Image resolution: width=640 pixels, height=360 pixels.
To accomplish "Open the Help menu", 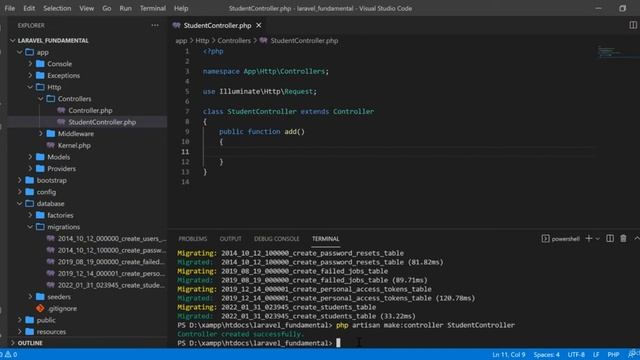I will [181, 8].
